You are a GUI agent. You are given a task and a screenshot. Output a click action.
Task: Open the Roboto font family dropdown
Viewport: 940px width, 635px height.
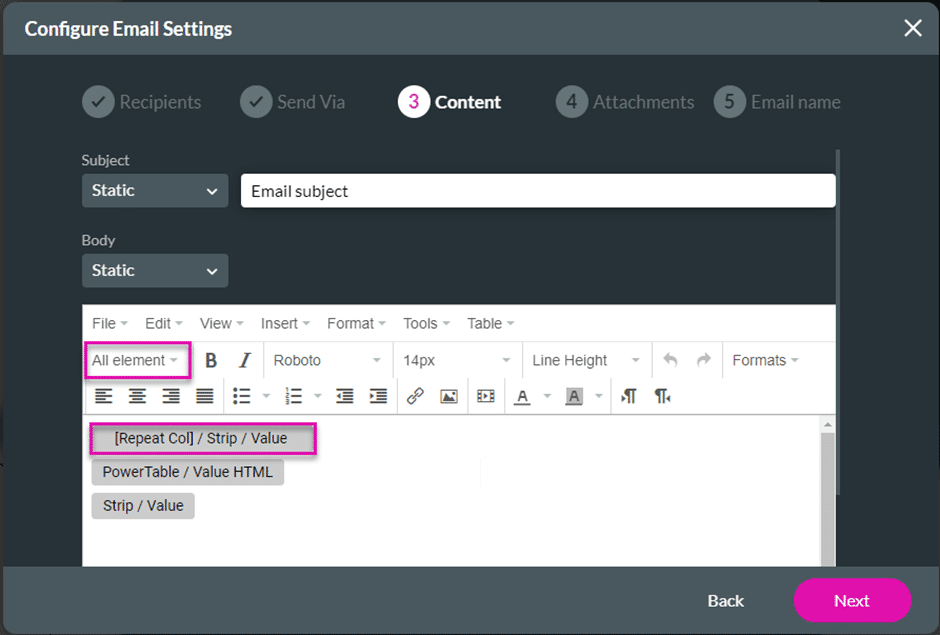327,361
